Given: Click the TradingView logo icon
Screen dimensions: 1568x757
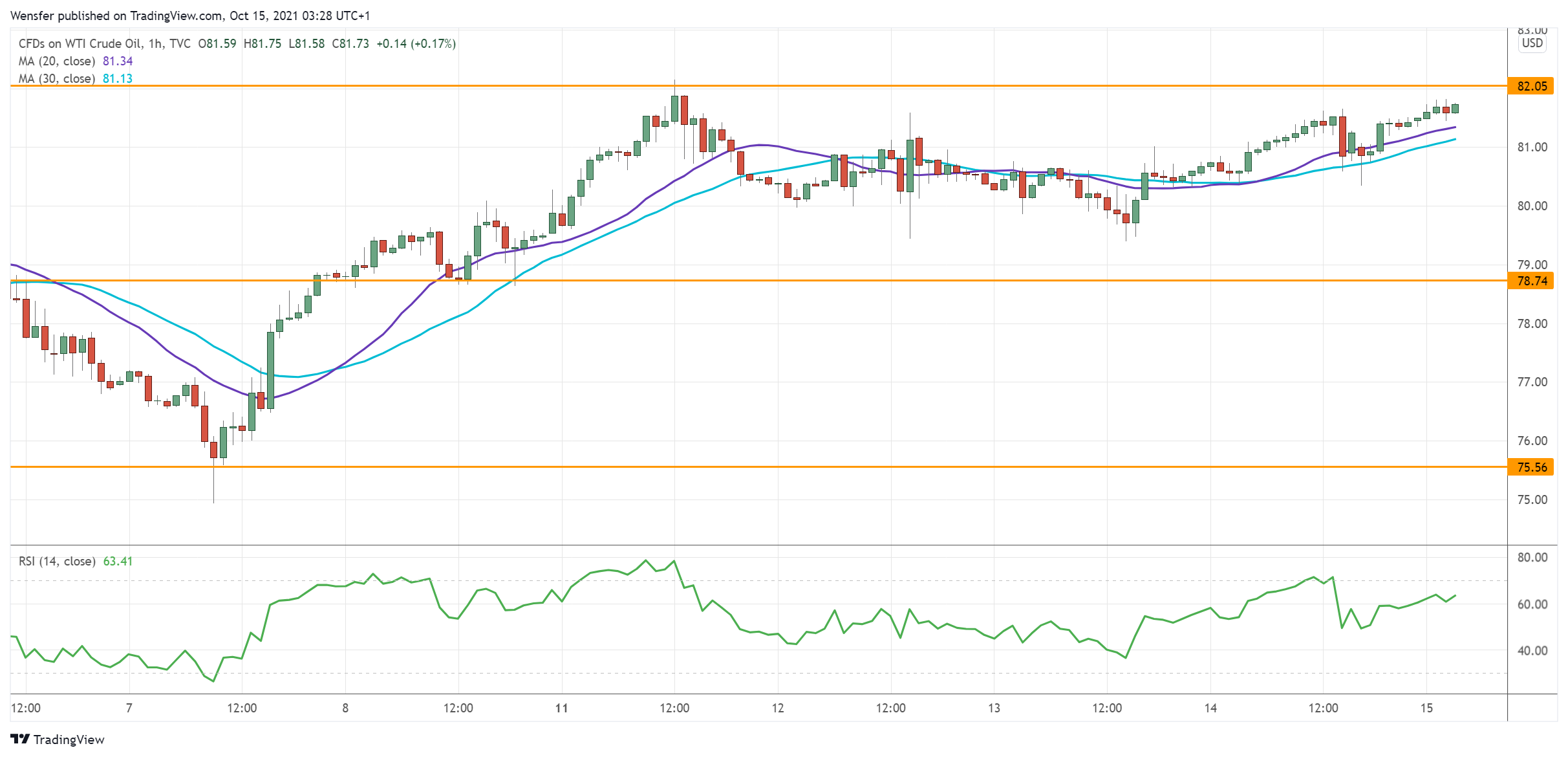Looking at the screenshot, I should 20,739.
